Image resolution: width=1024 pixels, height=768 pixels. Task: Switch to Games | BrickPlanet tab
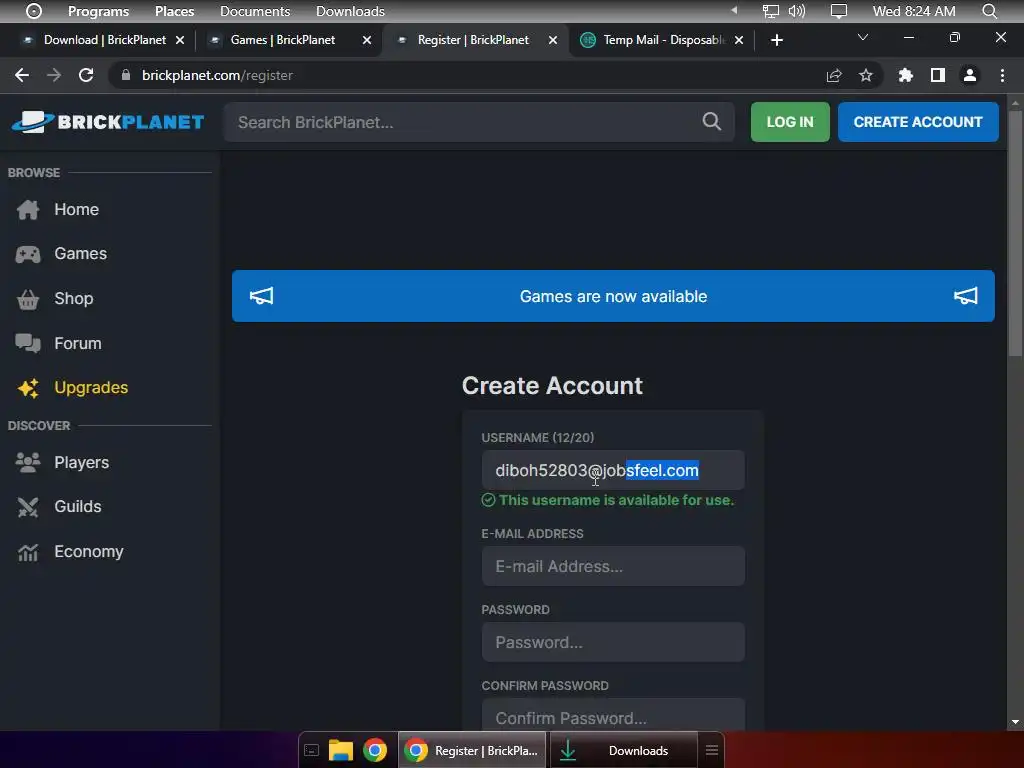(282, 40)
